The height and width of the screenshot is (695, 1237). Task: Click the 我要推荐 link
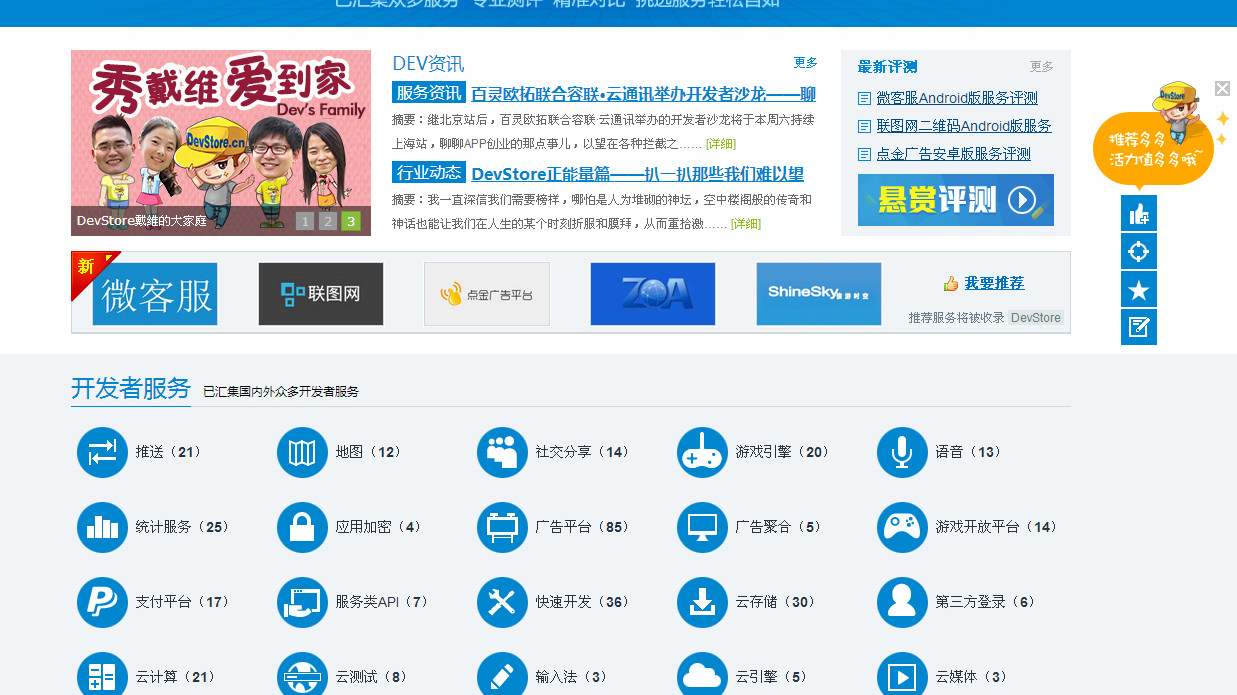[994, 283]
